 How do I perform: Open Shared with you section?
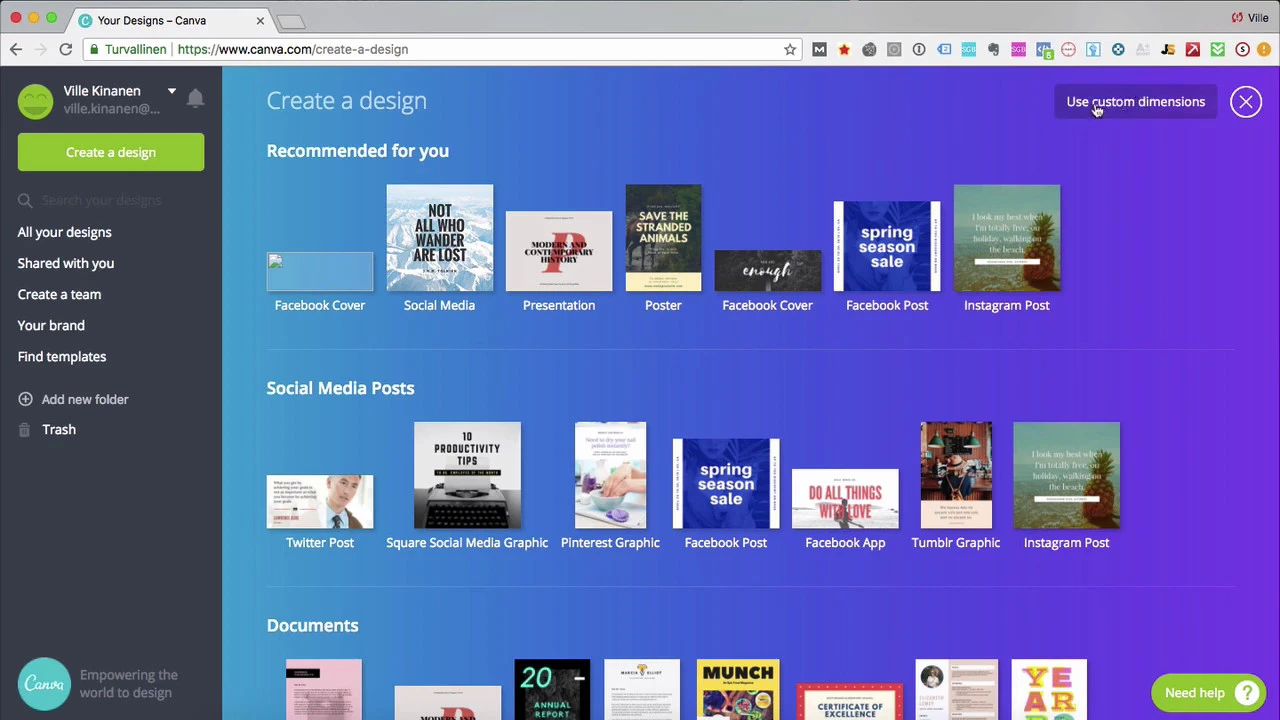pos(66,263)
